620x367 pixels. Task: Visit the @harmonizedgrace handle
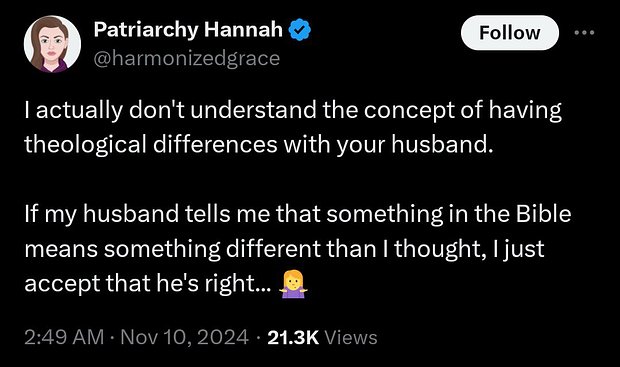point(187,59)
